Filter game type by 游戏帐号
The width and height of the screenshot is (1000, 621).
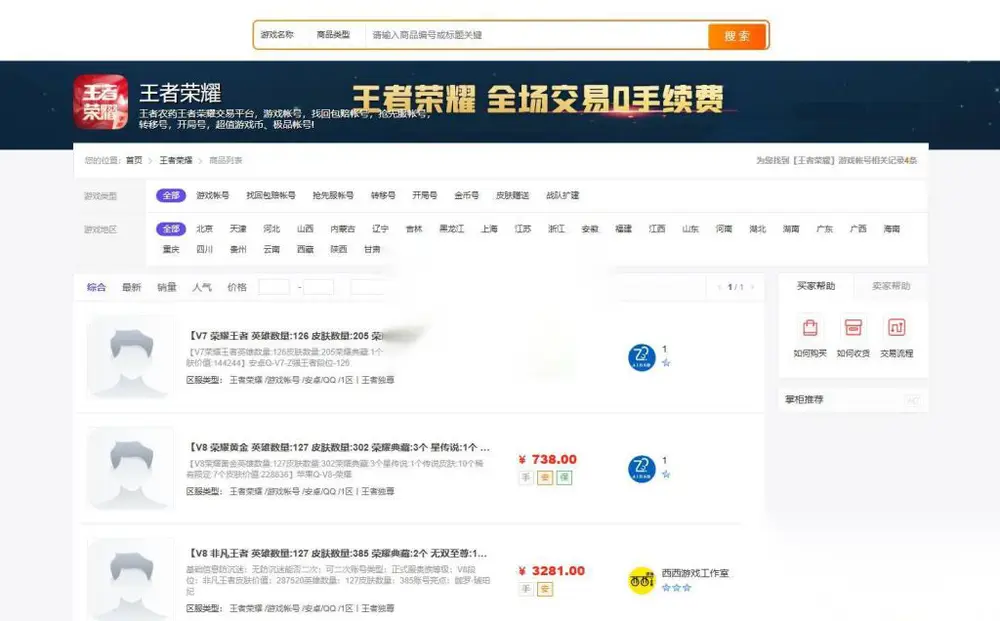tap(212, 195)
